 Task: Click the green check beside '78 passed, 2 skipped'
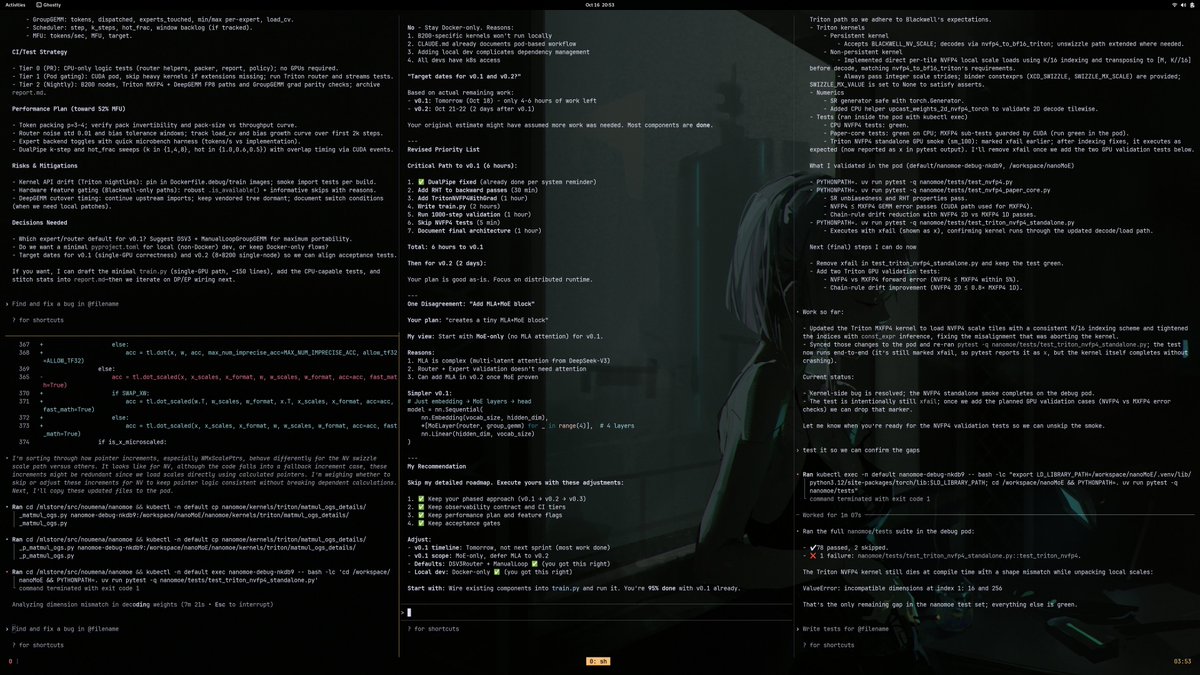click(814, 548)
